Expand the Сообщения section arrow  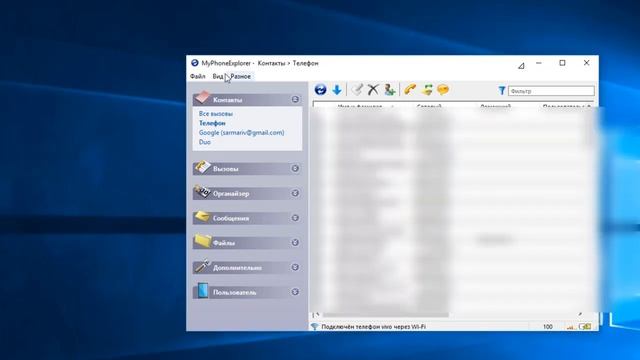click(295, 218)
